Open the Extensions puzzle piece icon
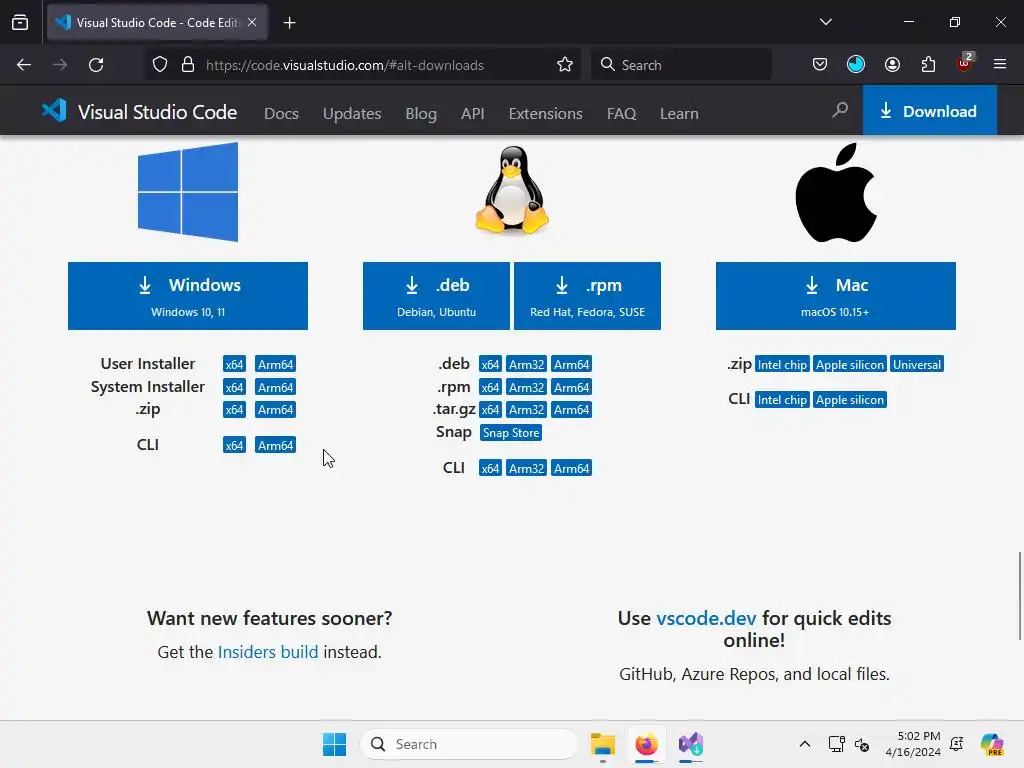Screen dimensions: 1024x768 (928, 65)
